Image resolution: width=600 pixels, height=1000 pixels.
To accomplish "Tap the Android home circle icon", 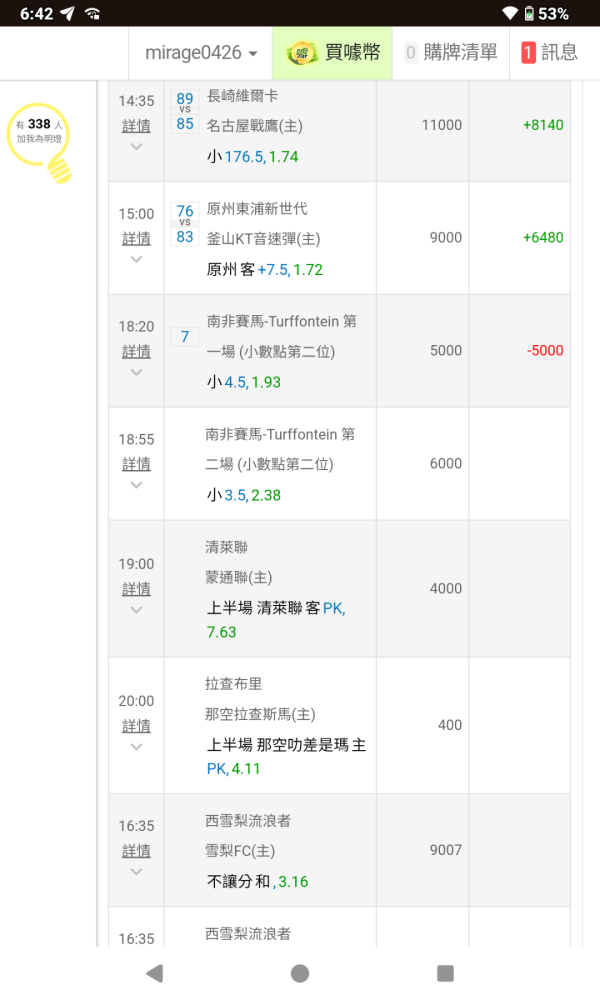I will [x=300, y=973].
